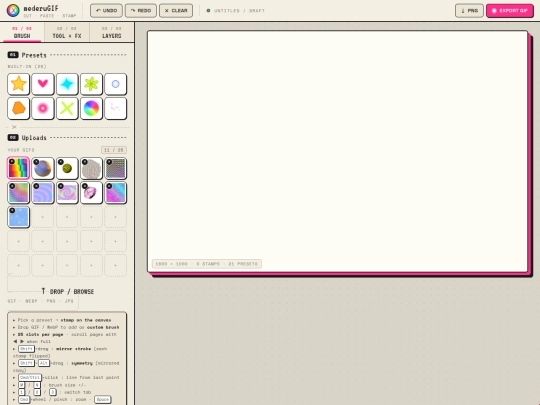Click the Export GIF button
The image size is (540, 405).
point(510,11)
